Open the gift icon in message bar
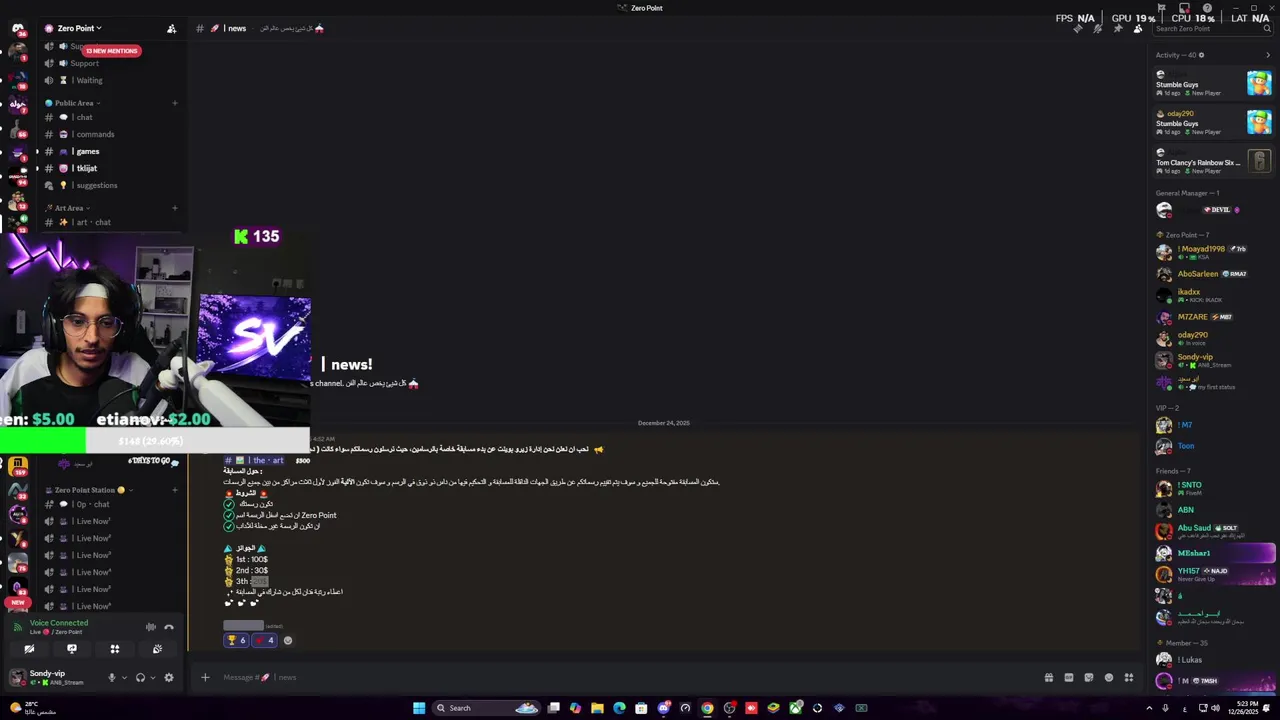The height and width of the screenshot is (720, 1280). pos(1048,677)
